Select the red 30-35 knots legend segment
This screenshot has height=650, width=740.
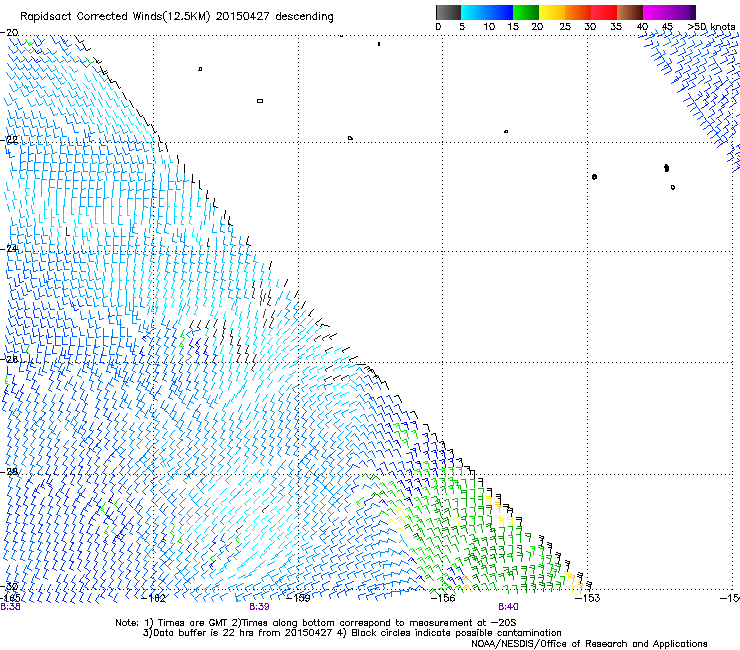click(604, 12)
